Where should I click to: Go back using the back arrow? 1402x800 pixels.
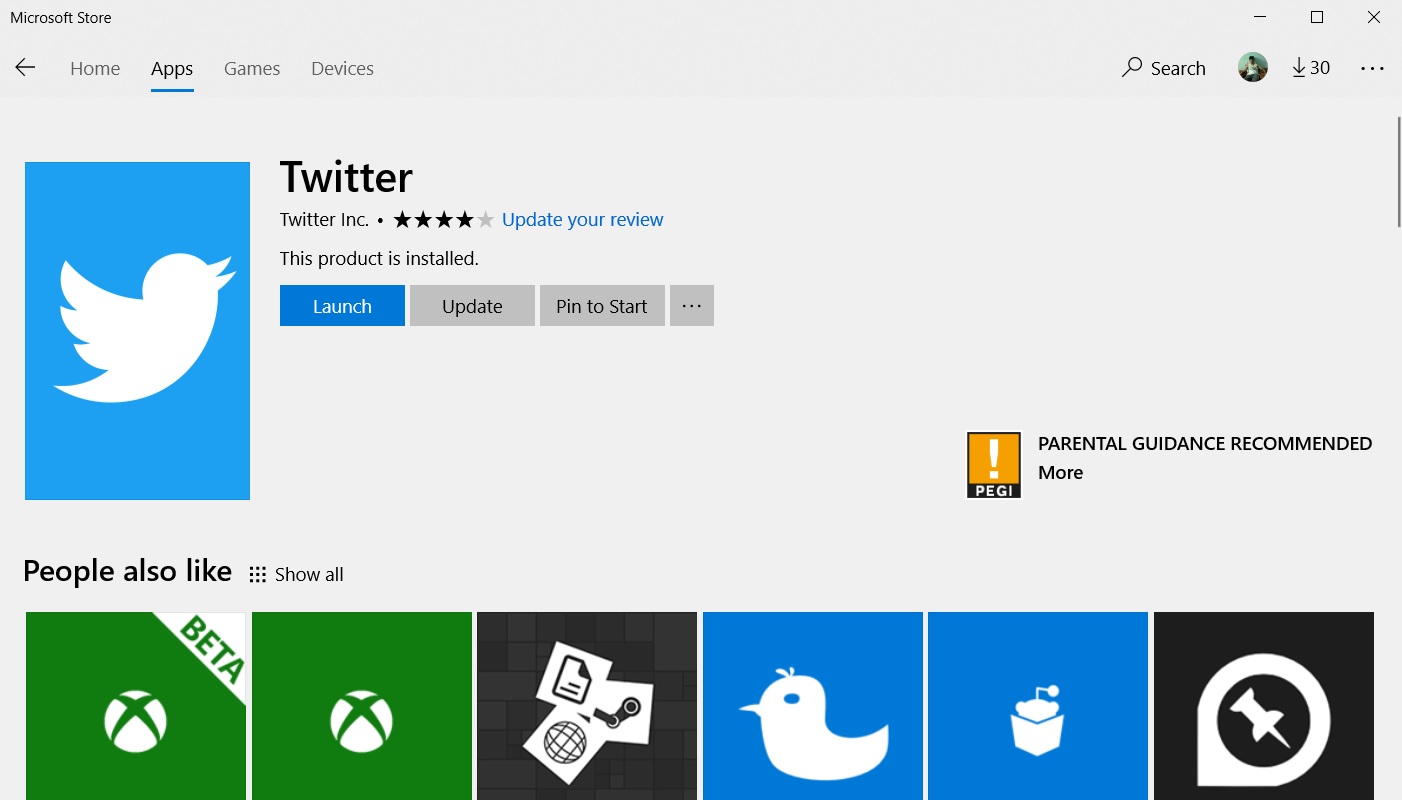pos(25,68)
